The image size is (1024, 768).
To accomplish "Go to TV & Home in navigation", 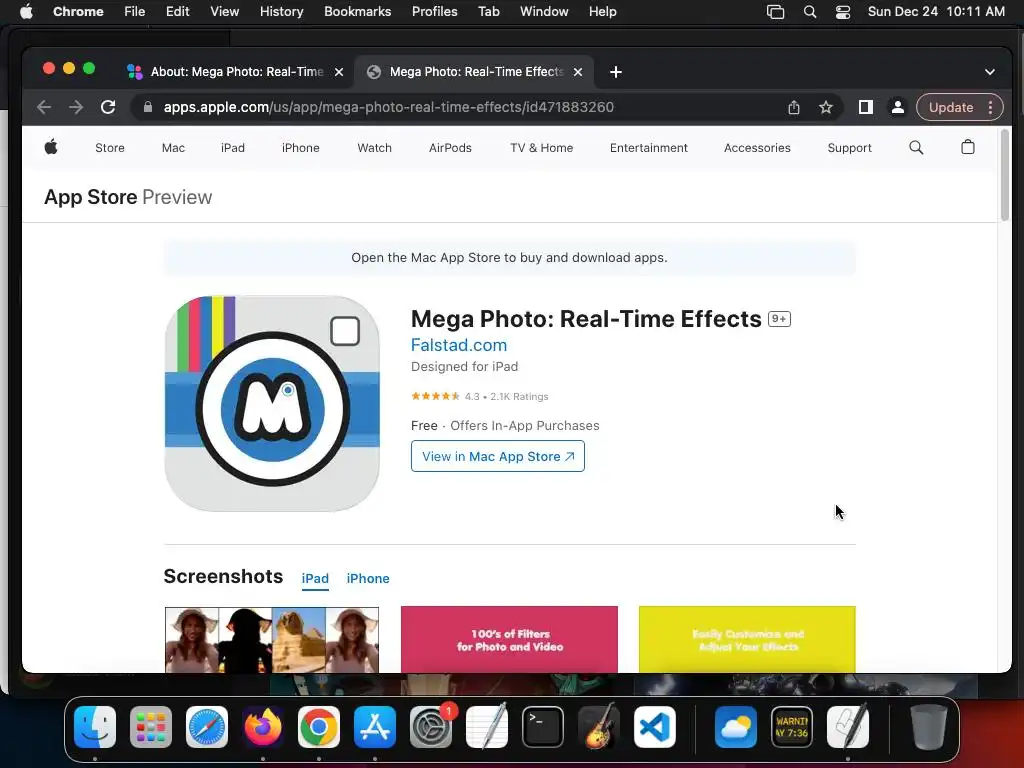I will 541,148.
